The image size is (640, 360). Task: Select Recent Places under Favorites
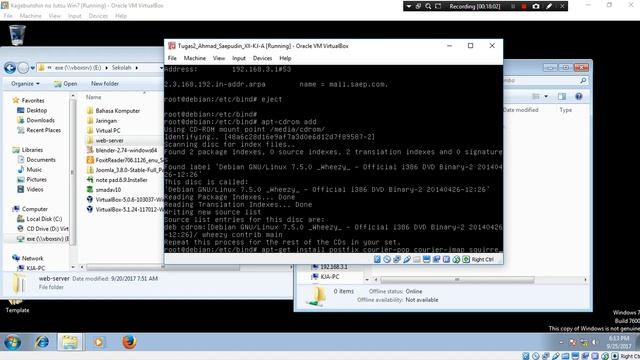point(39,130)
